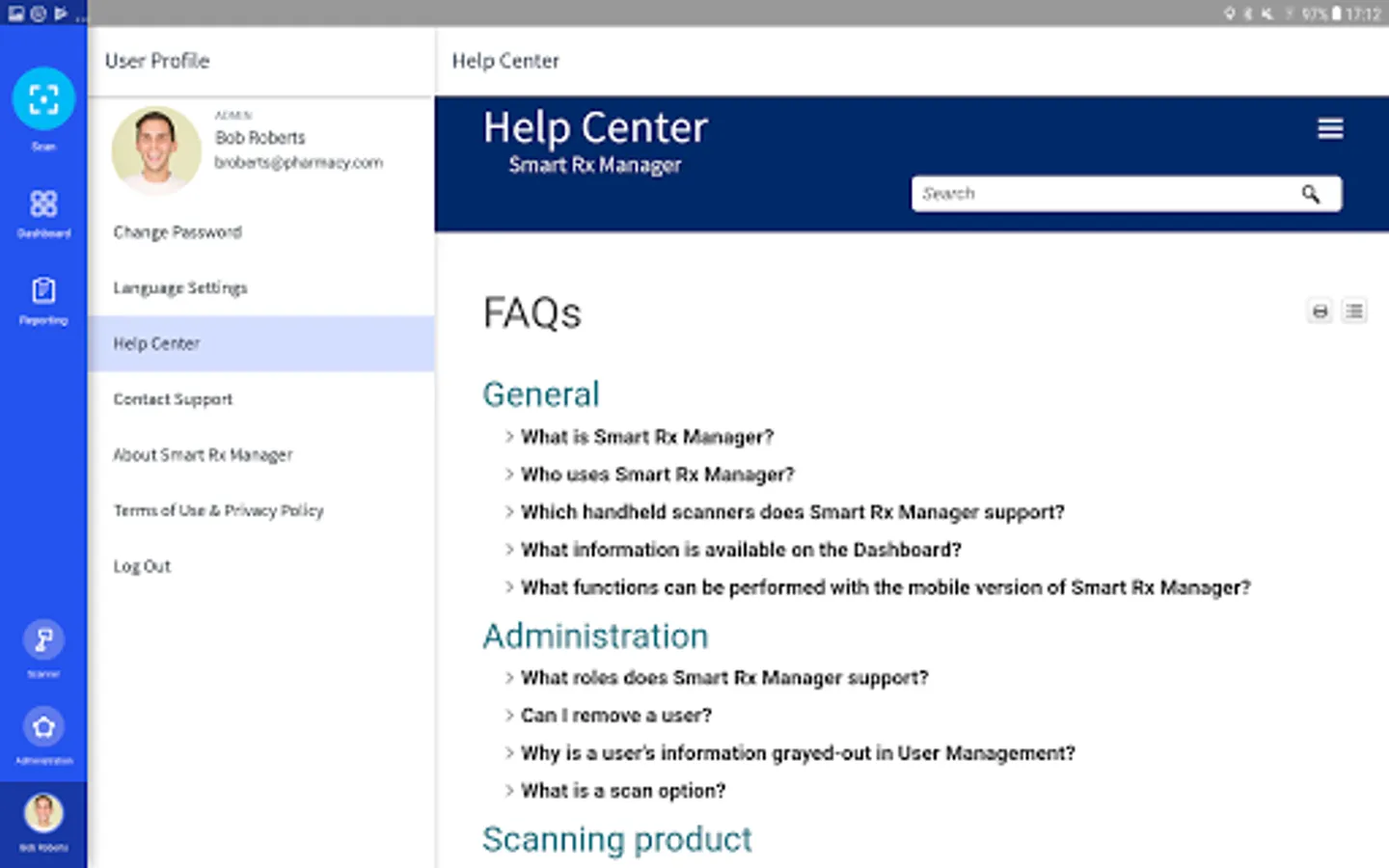Screen dimensions: 1389x868
Task: Click the broberts@pharmacy.com email address
Action: pos(299,163)
